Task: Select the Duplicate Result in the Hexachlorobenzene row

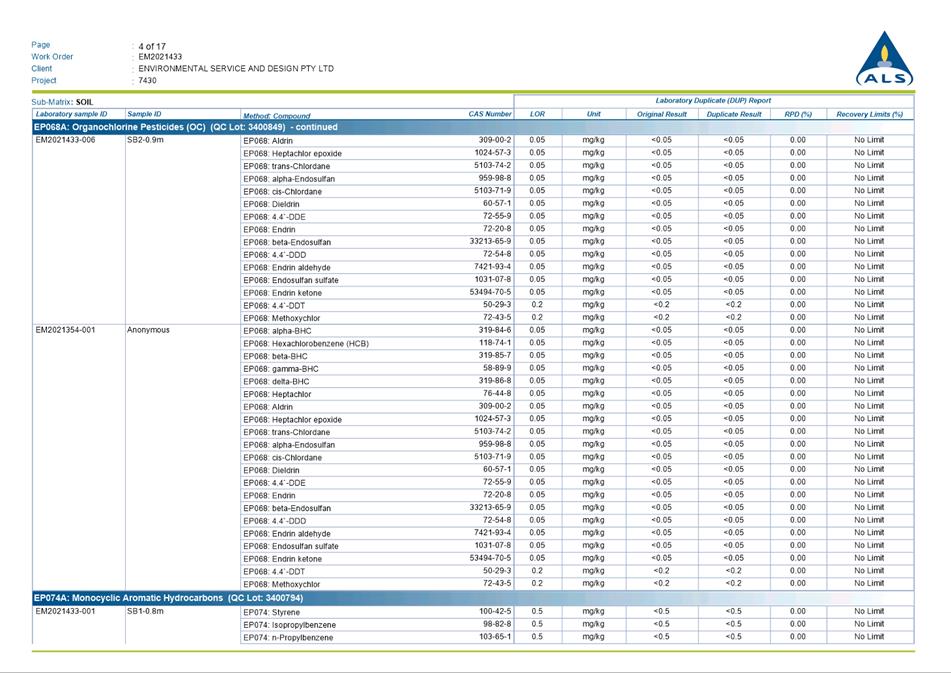Action: click(734, 343)
